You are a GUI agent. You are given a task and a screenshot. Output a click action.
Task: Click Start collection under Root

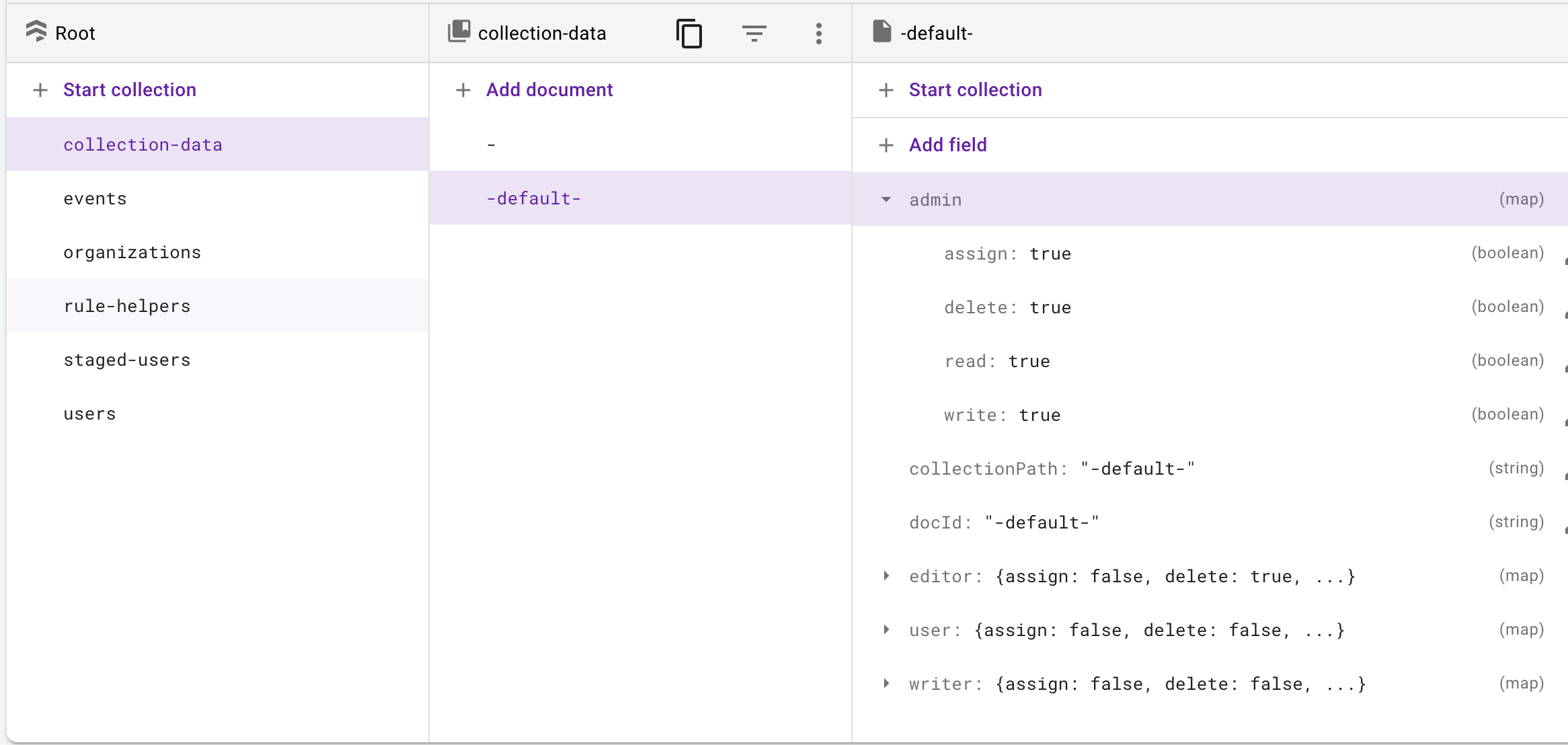129,90
